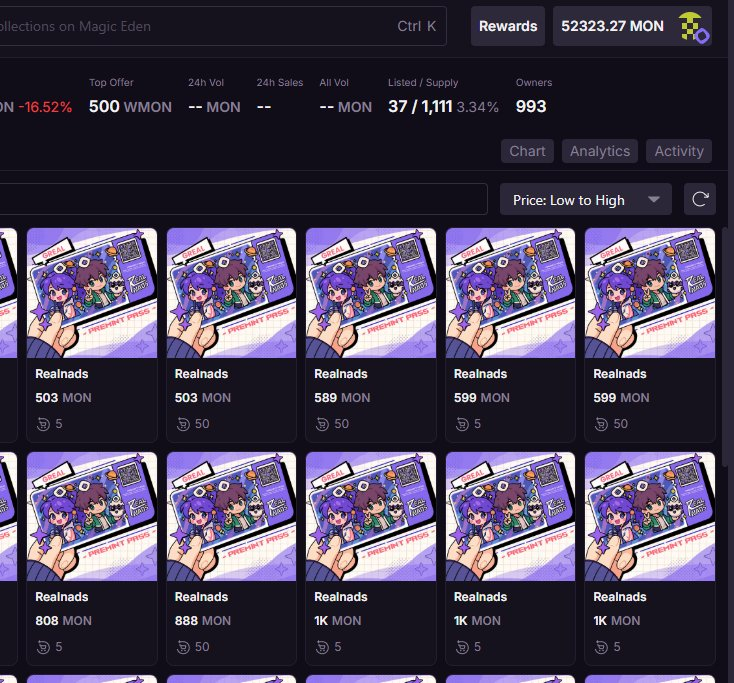Viewport: 734px width, 683px height.
Task: Click the sort dropdown arrow
Action: 653,200
